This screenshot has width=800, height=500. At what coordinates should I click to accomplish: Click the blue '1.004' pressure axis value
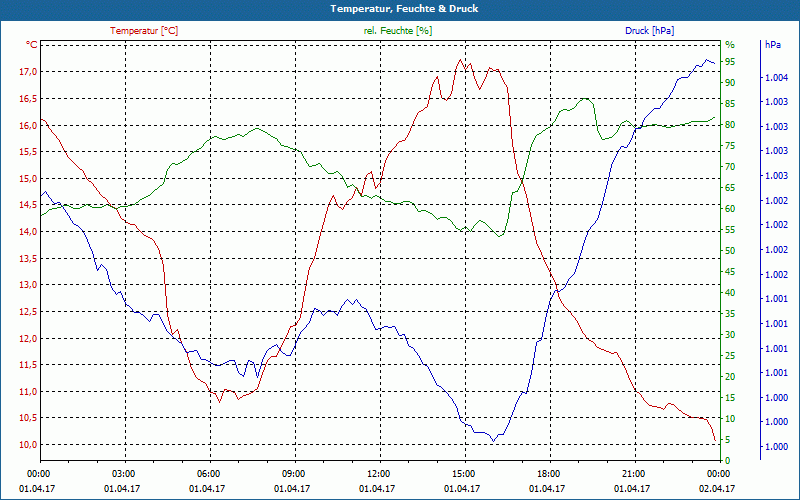pyautogui.click(x=776, y=78)
